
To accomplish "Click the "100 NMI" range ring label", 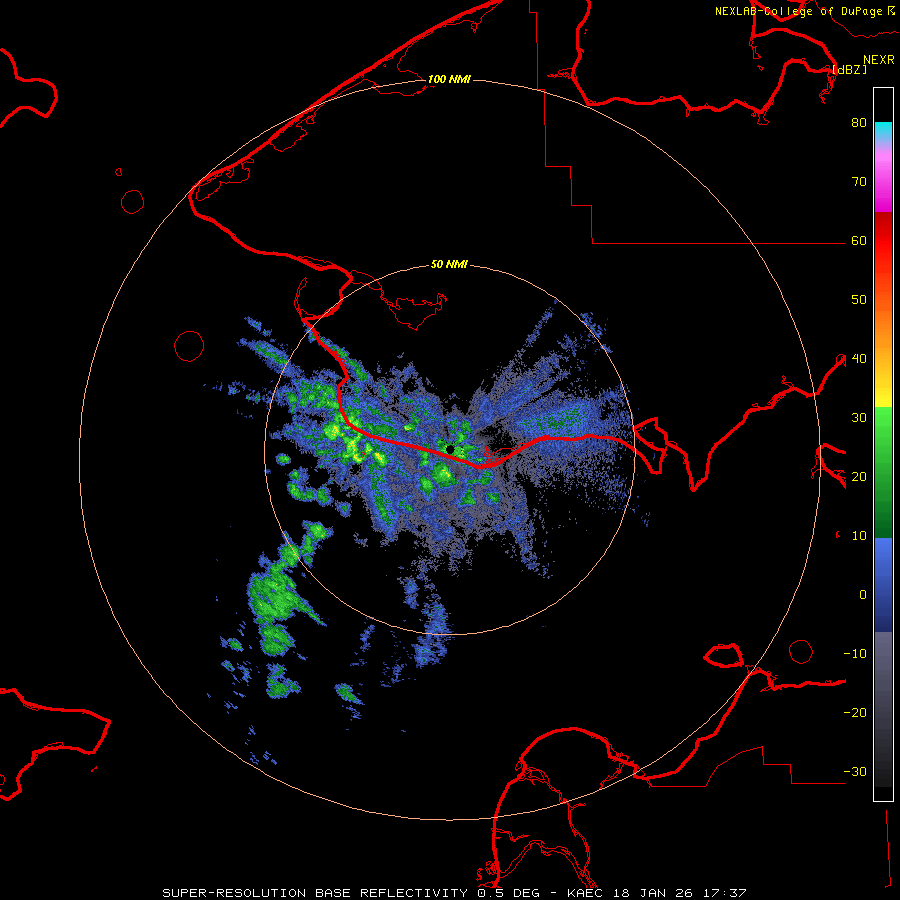I will click(x=449, y=79).
